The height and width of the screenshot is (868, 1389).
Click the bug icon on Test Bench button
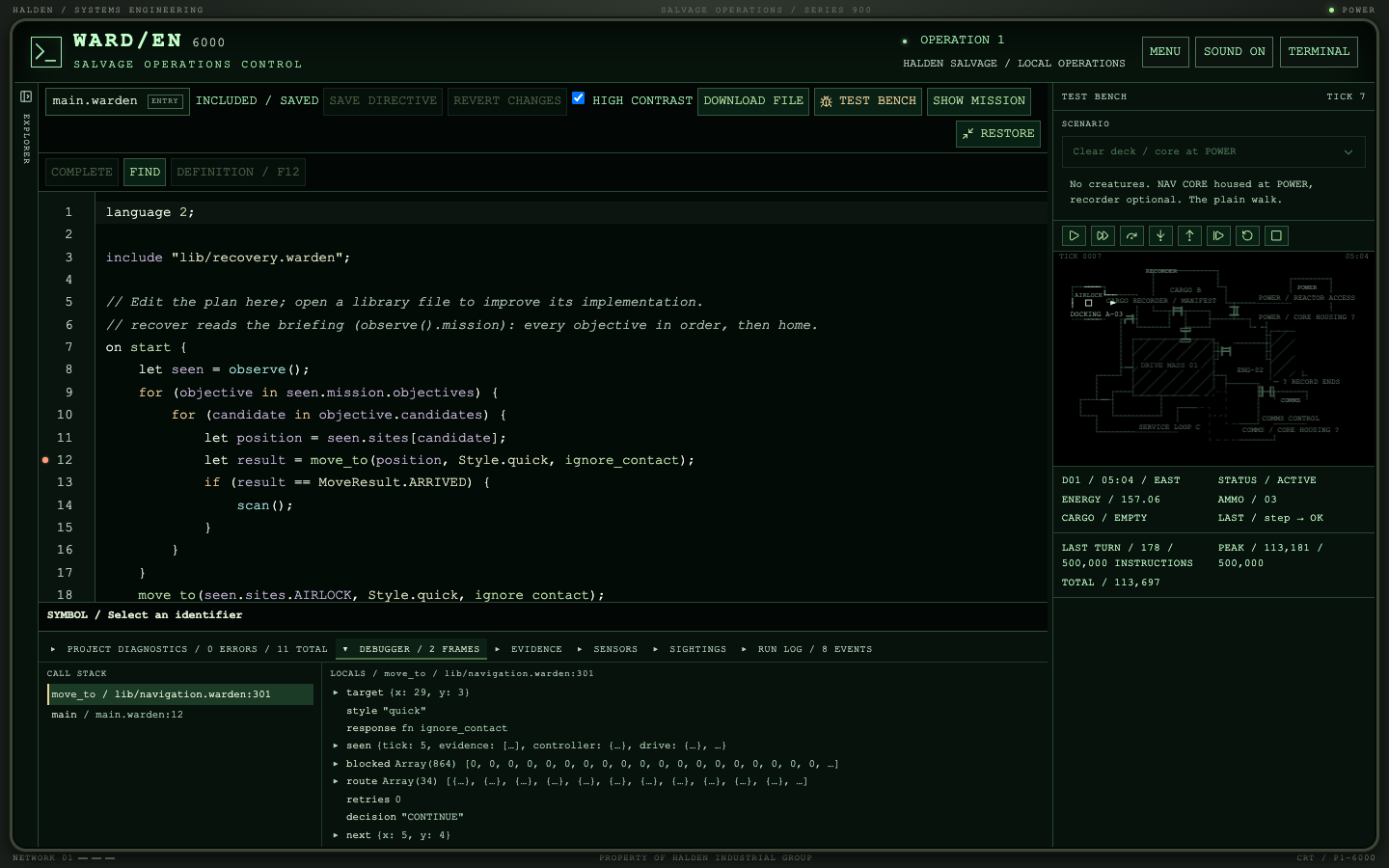click(x=826, y=101)
